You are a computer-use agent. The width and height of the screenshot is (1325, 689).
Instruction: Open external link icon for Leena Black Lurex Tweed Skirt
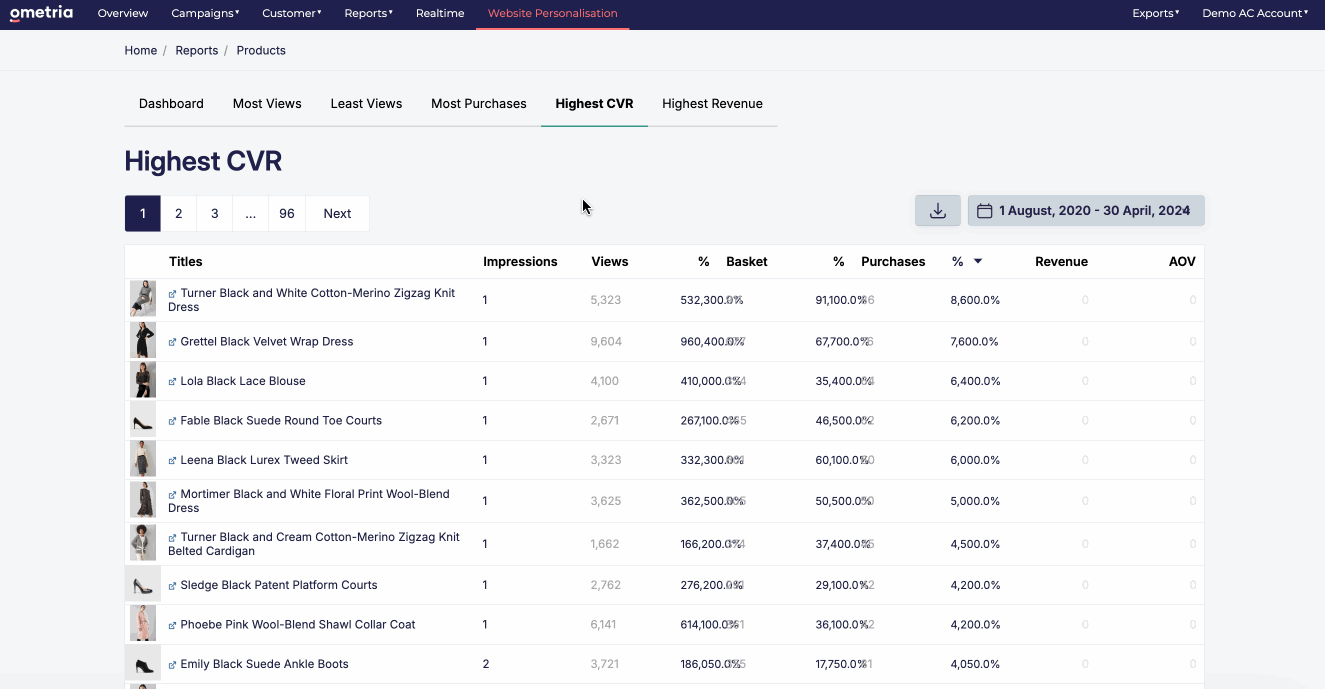coord(173,461)
